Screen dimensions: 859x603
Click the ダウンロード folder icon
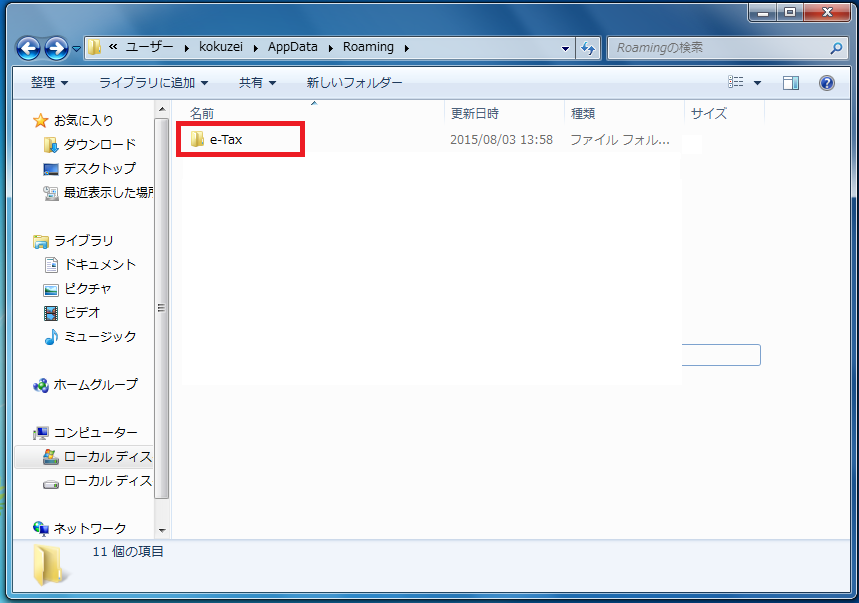coord(51,145)
